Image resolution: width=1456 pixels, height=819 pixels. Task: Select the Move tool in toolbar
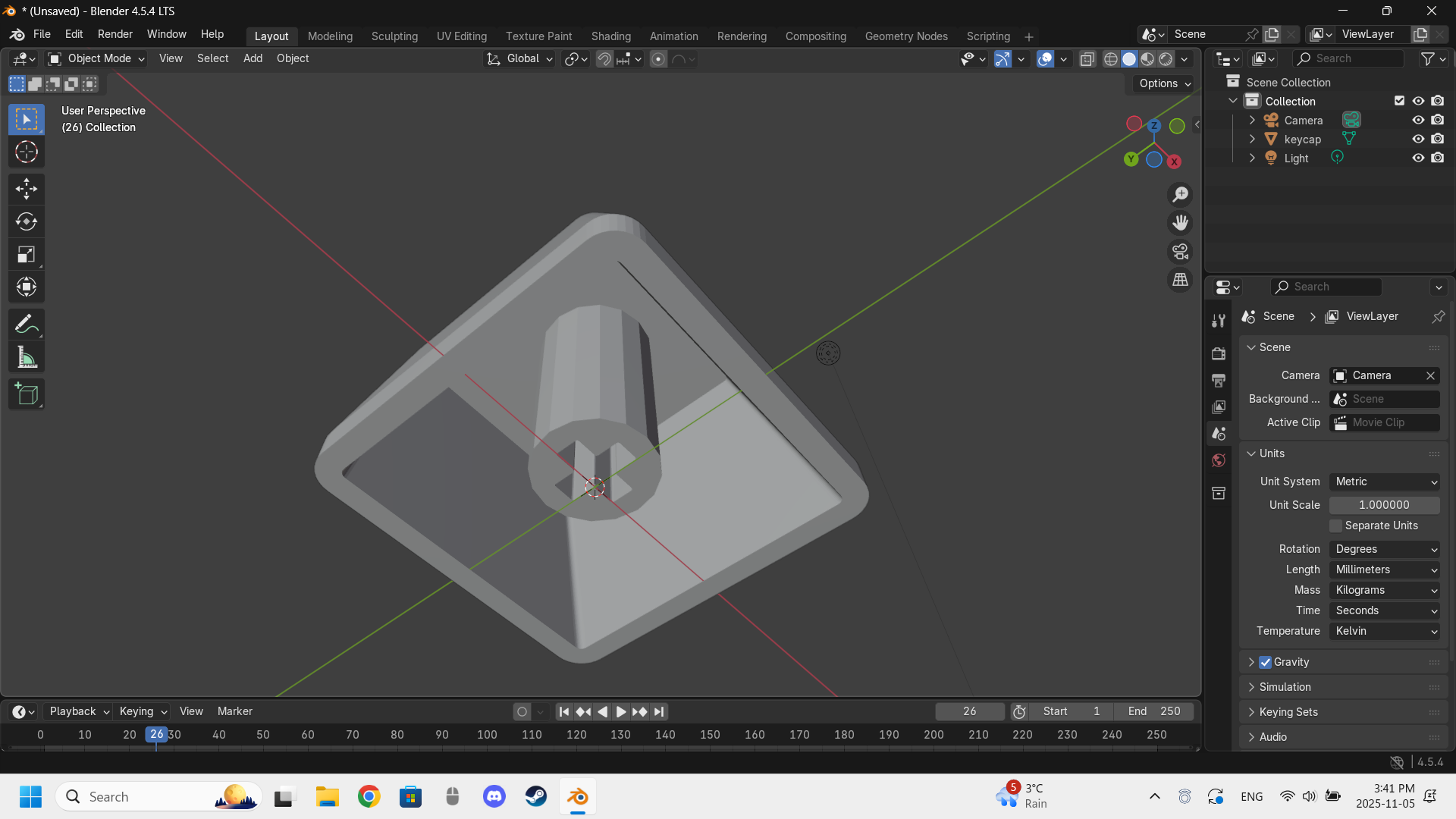(27, 189)
